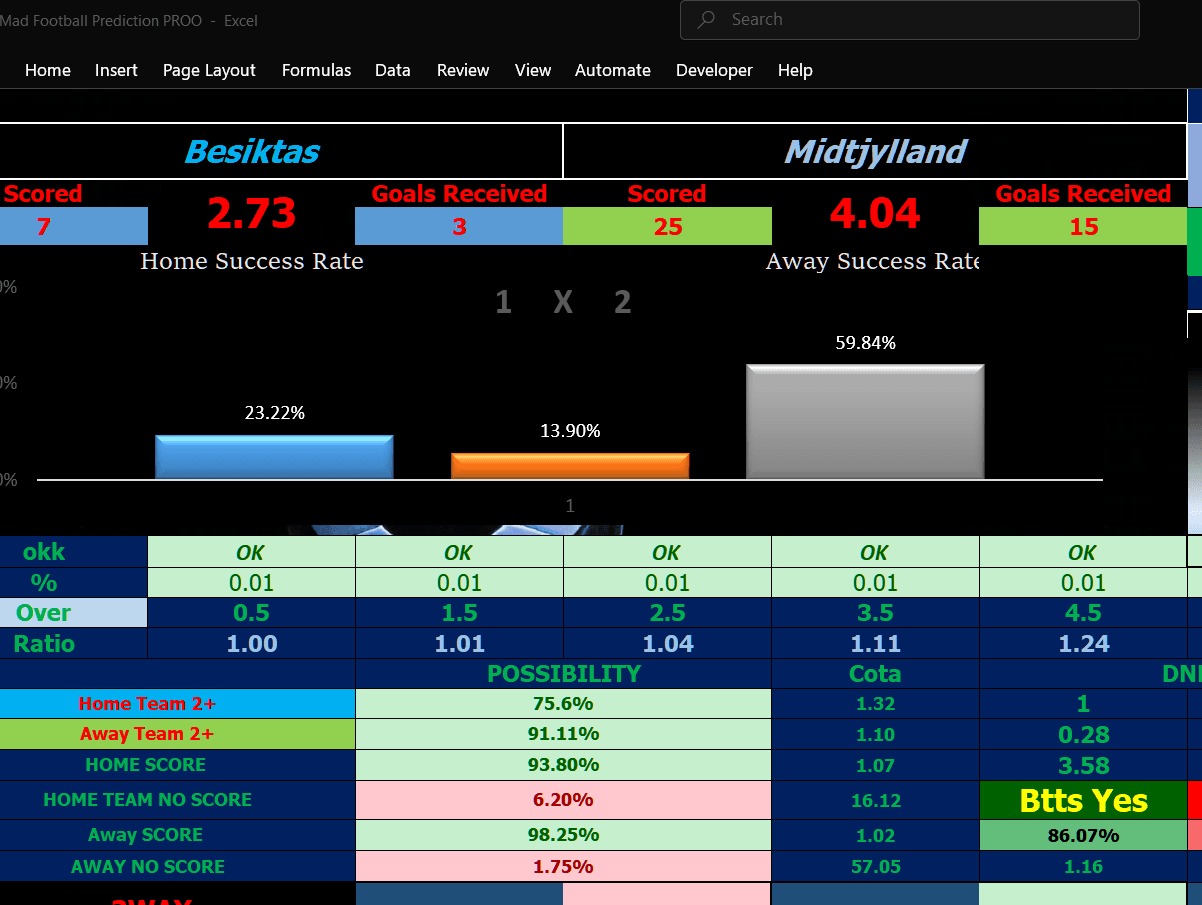
Task: Select the POSSIBILITY header cell
Action: click(563, 674)
